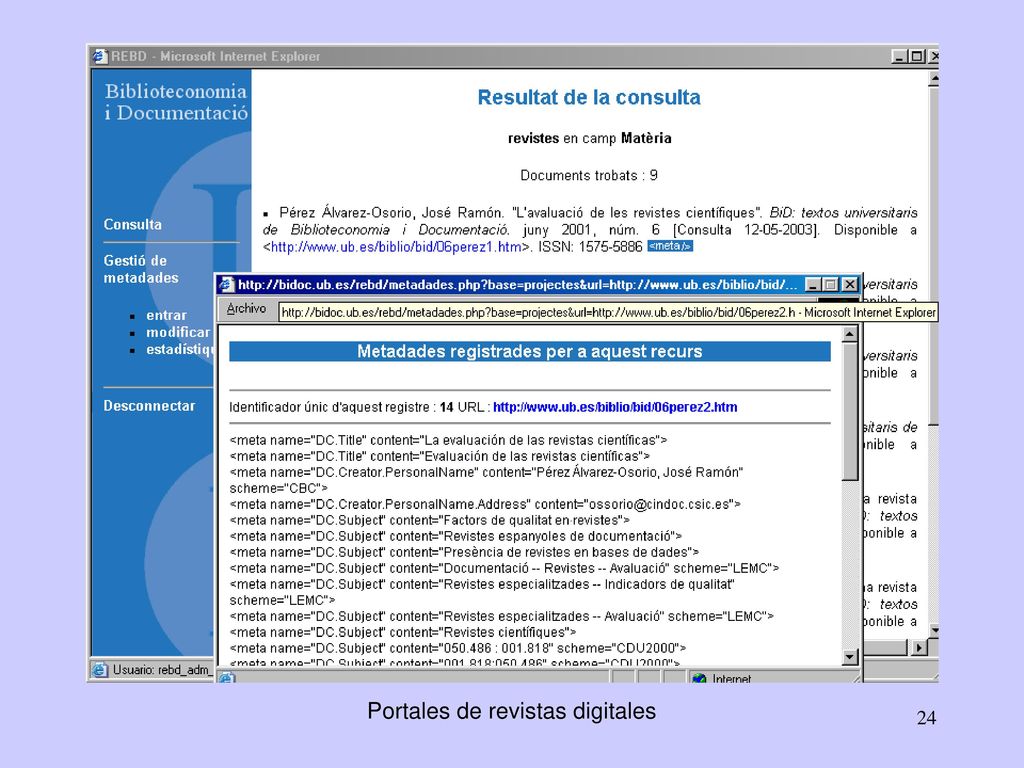Click the DC.Subject 'Revistes espanyoles de documentació' line
This screenshot has width=1024, height=768.
pyautogui.click(x=456, y=536)
